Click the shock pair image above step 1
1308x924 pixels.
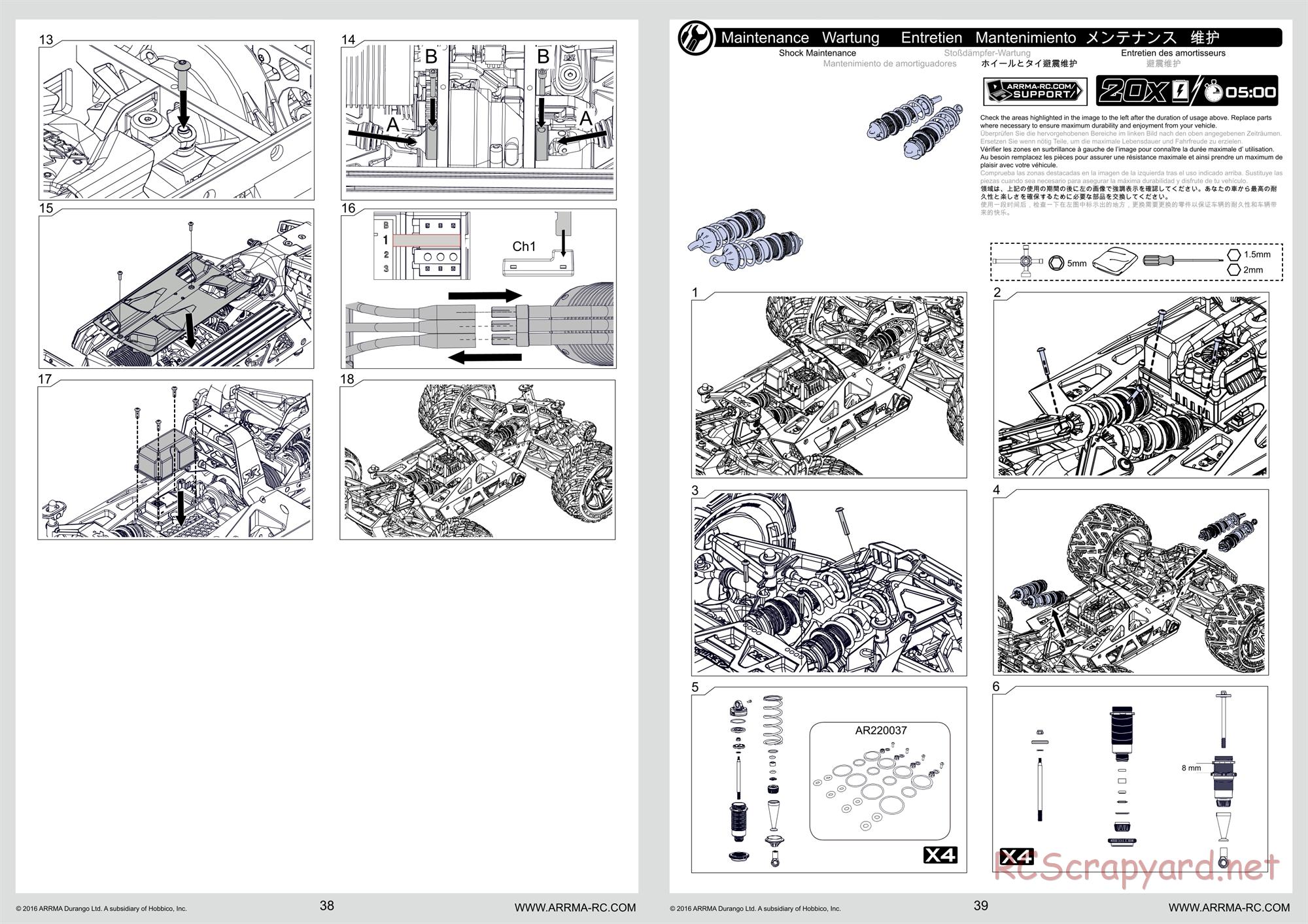[x=746, y=239]
